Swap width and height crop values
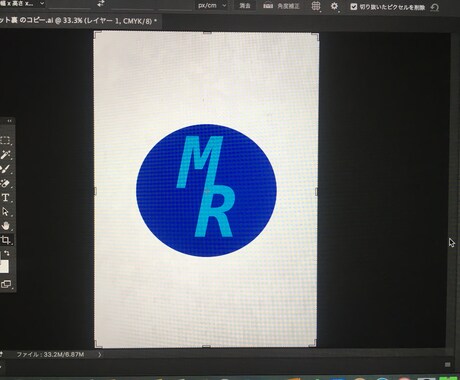 101,4
